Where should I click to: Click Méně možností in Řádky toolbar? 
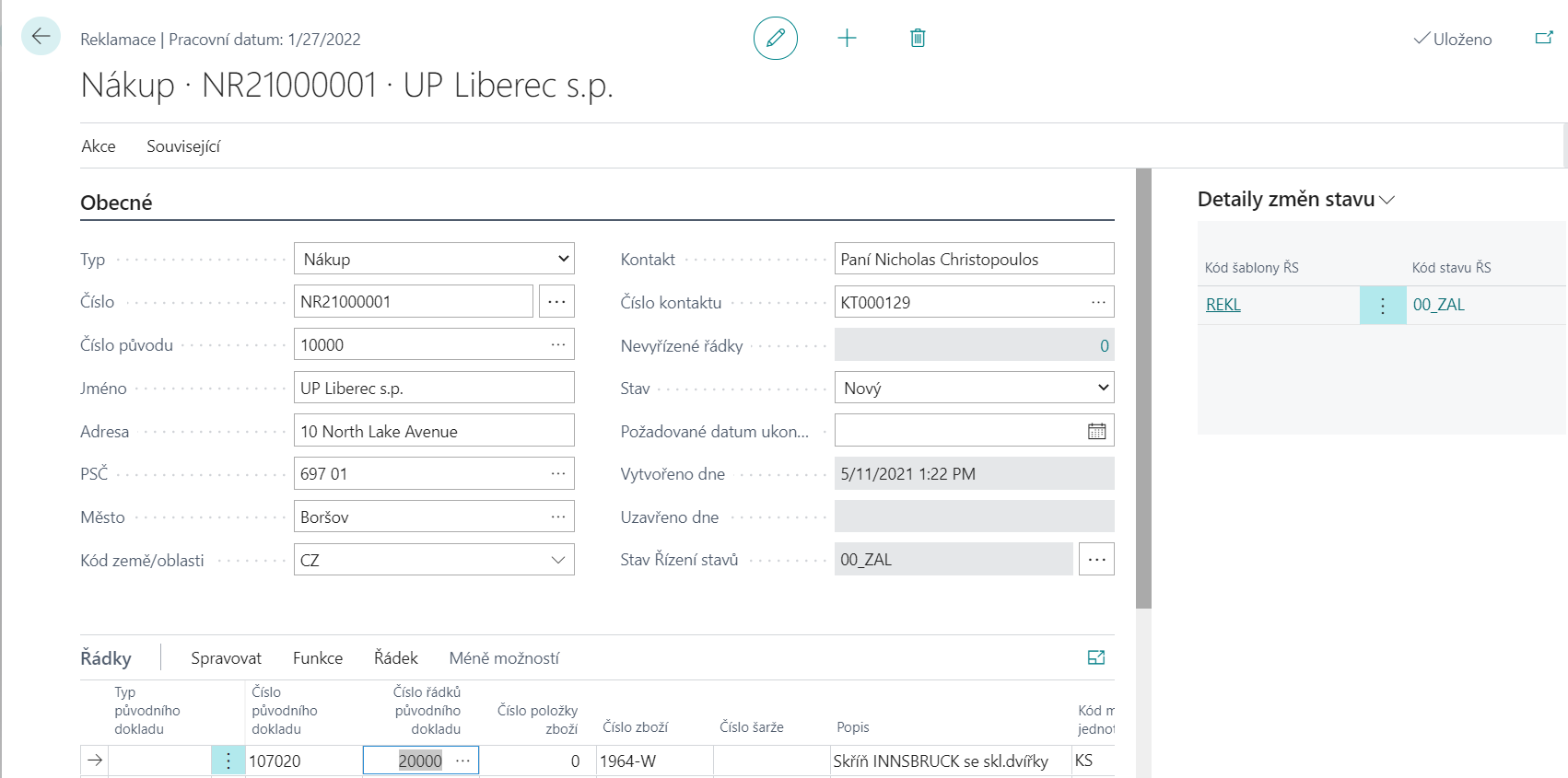click(x=504, y=658)
